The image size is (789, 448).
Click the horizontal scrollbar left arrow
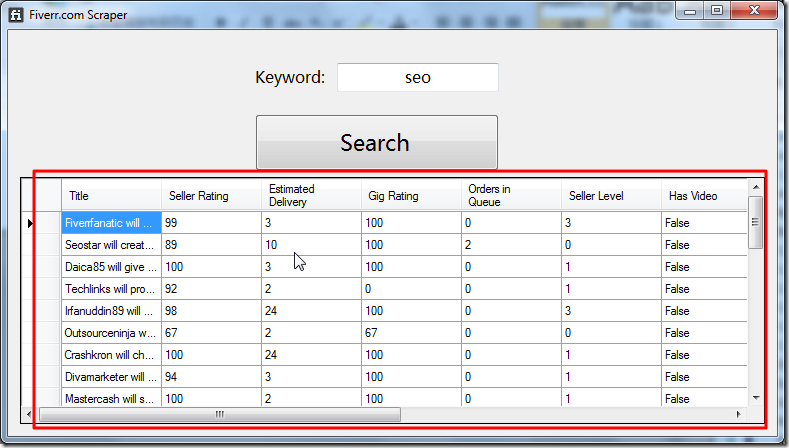click(29, 414)
